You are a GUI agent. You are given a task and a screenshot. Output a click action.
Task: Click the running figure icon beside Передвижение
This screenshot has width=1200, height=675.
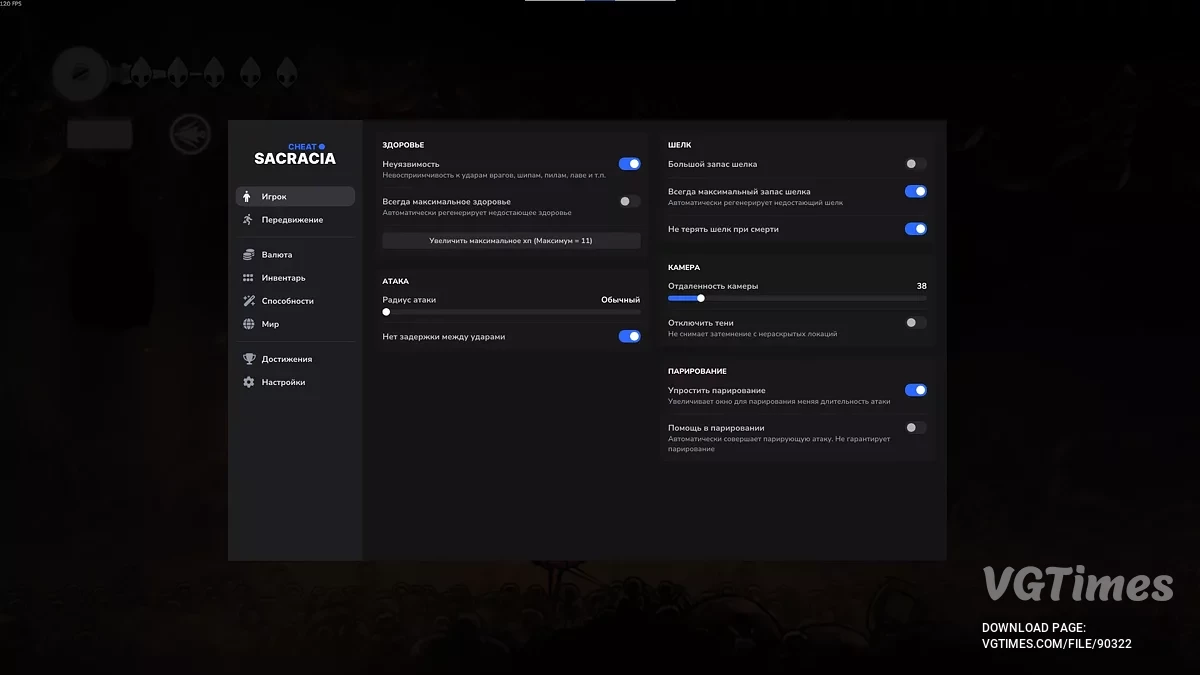(x=248, y=219)
